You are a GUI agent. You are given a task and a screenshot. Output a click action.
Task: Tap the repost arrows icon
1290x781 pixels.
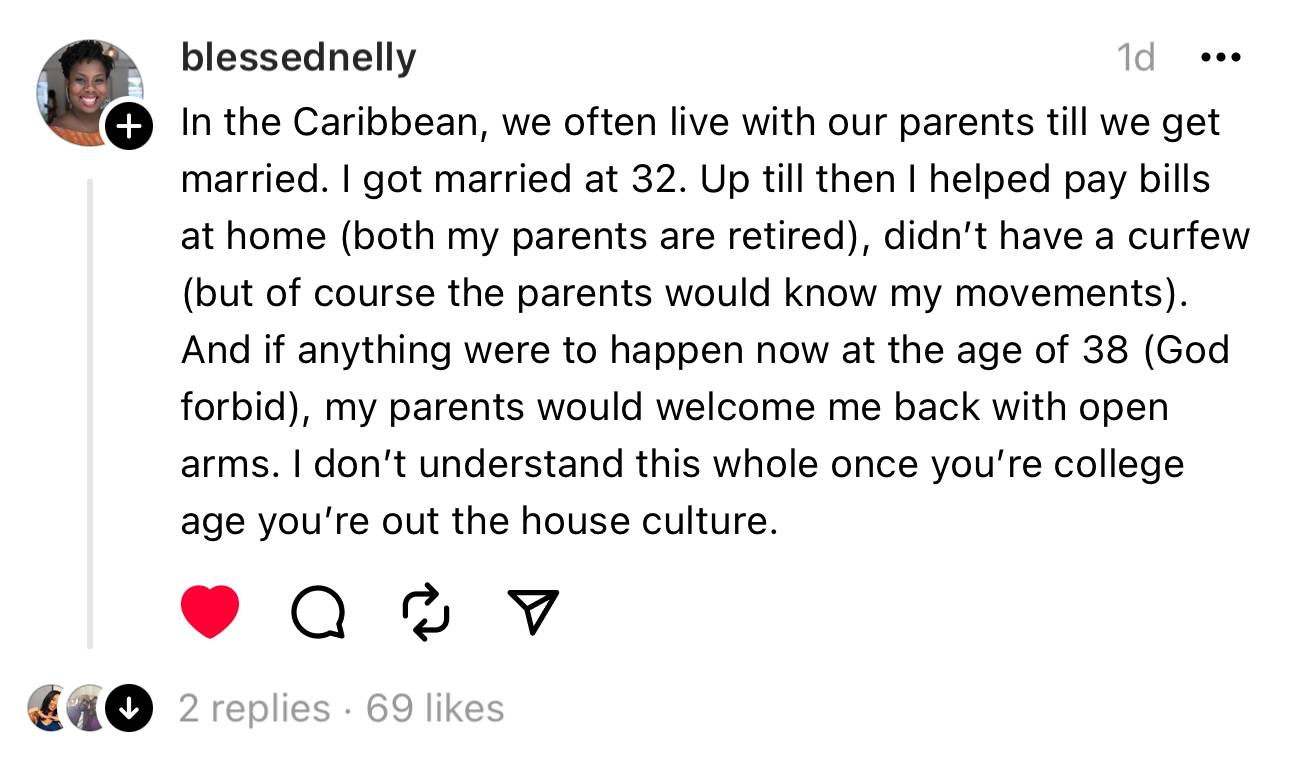425,612
